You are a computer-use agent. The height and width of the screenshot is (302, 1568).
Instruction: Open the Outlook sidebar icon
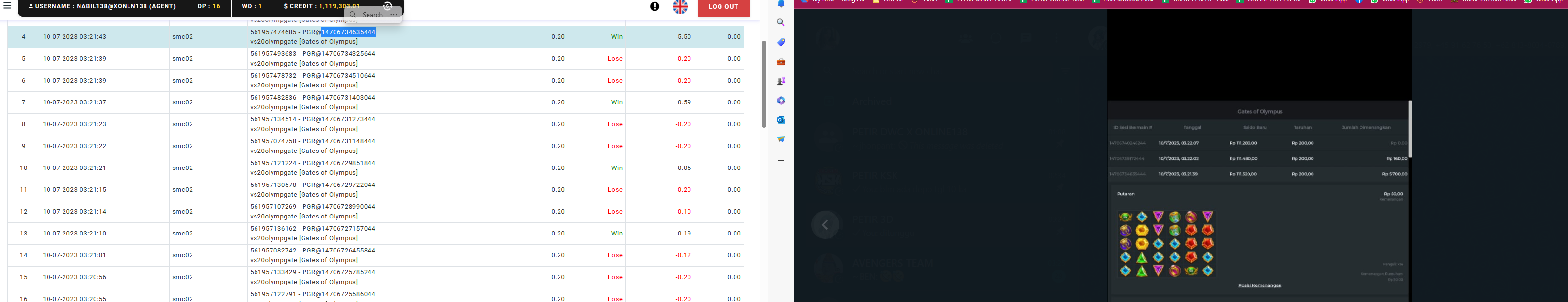tap(781, 119)
